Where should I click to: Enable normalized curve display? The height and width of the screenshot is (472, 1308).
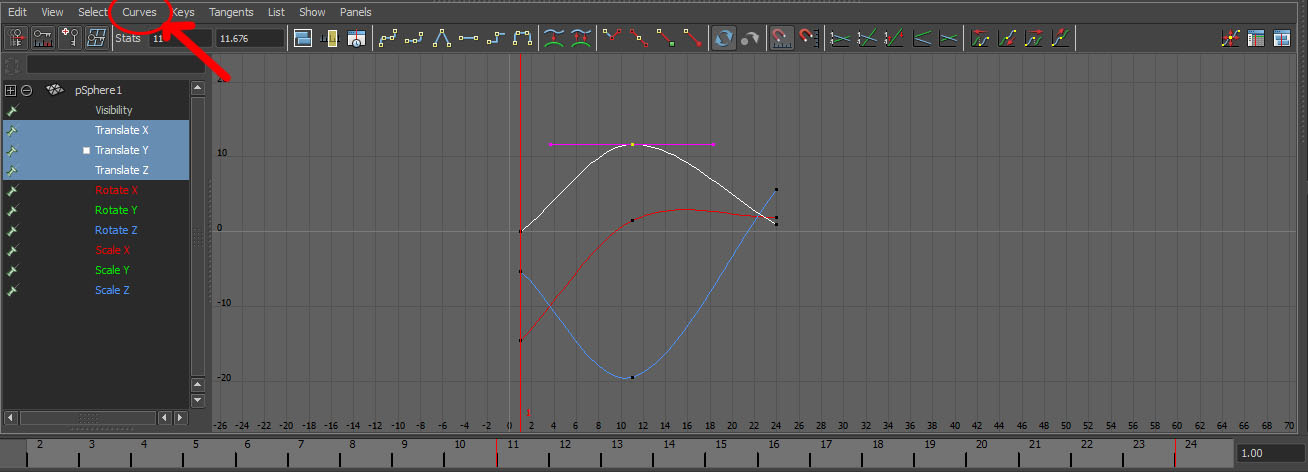pyautogui.click(x=840, y=38)
